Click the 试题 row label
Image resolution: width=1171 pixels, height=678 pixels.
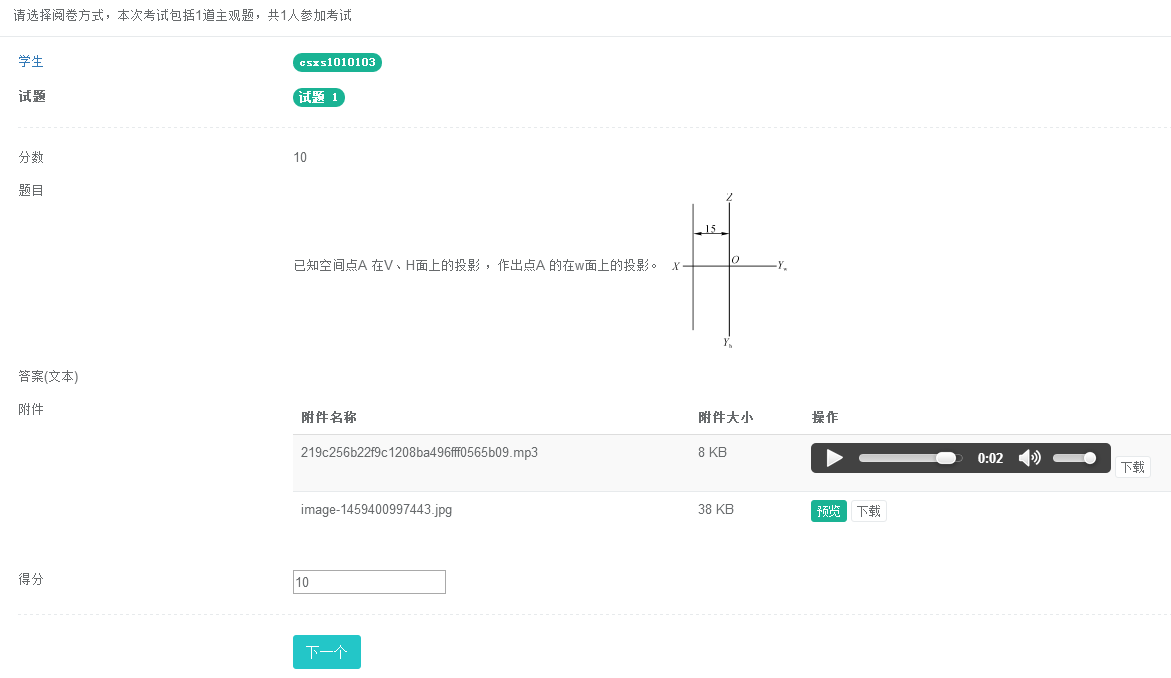click(x=32, y=97)
